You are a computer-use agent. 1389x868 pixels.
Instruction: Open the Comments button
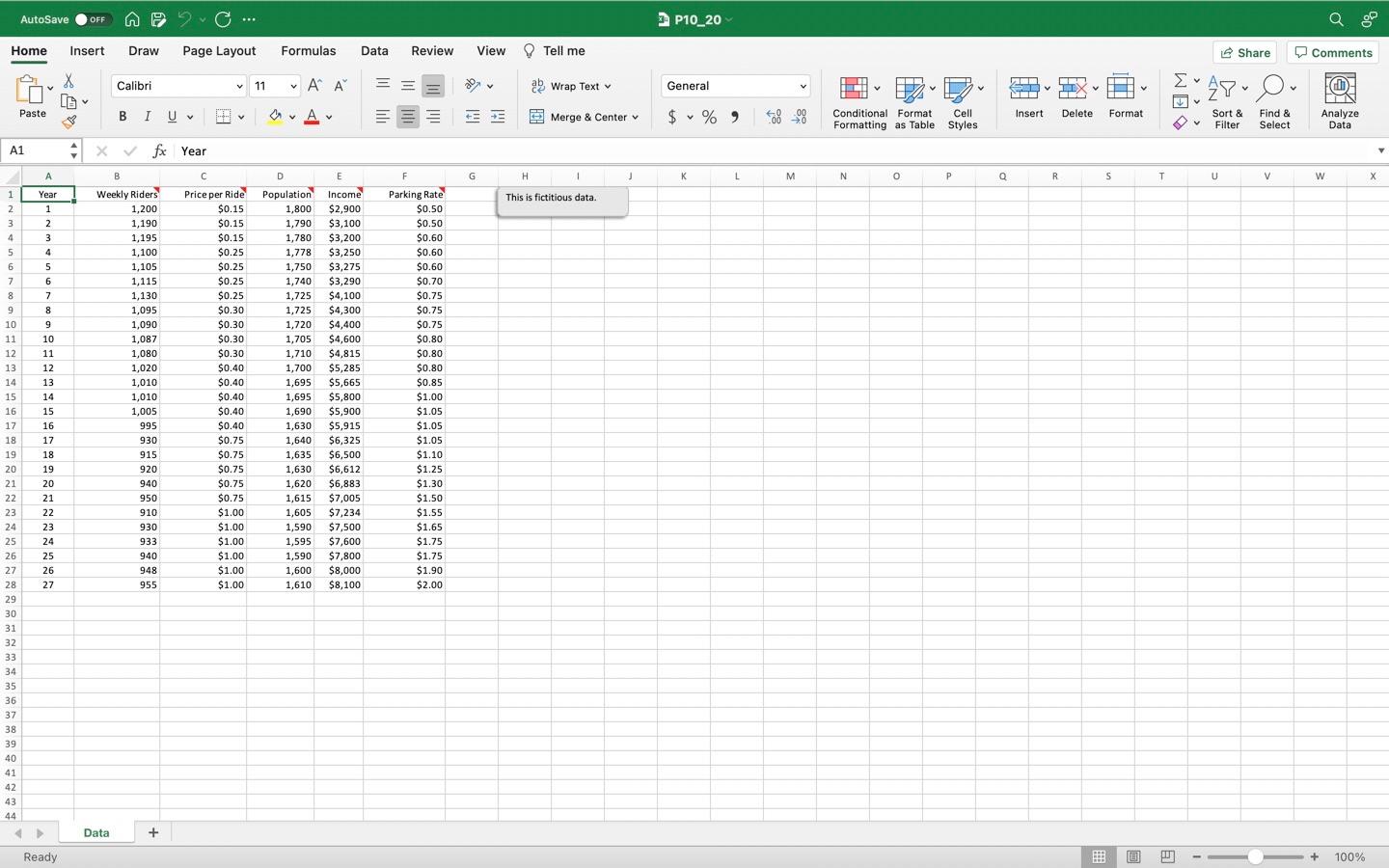coord(1334,53)
